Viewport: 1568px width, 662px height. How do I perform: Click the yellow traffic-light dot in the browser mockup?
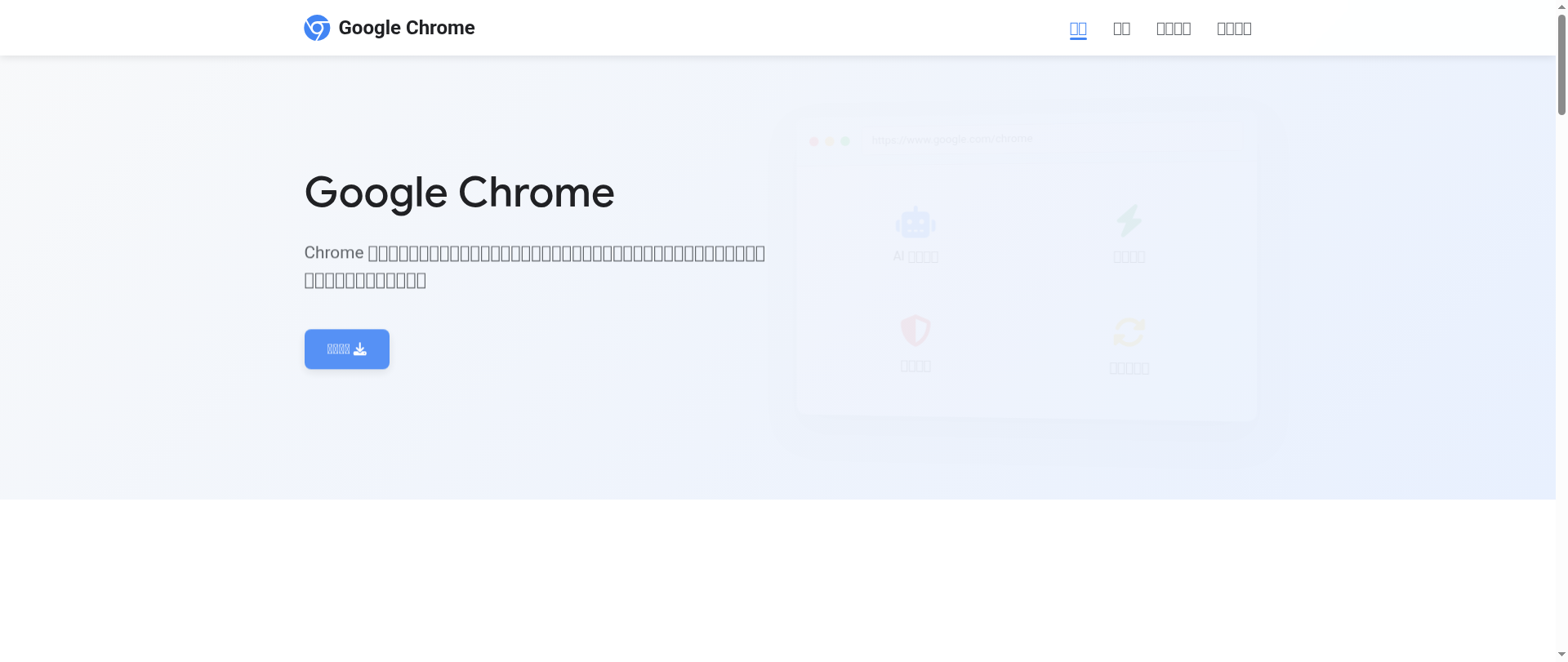click(x=830, y=141)
